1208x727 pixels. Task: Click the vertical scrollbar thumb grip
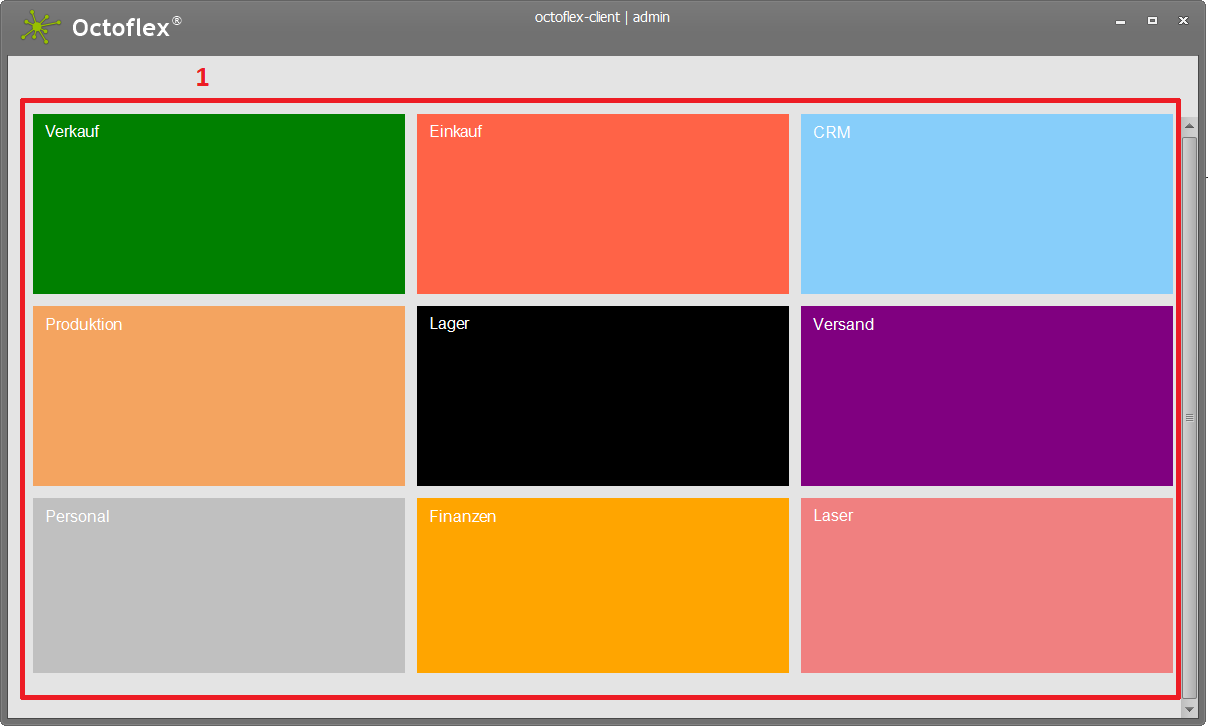point(1189,418)
